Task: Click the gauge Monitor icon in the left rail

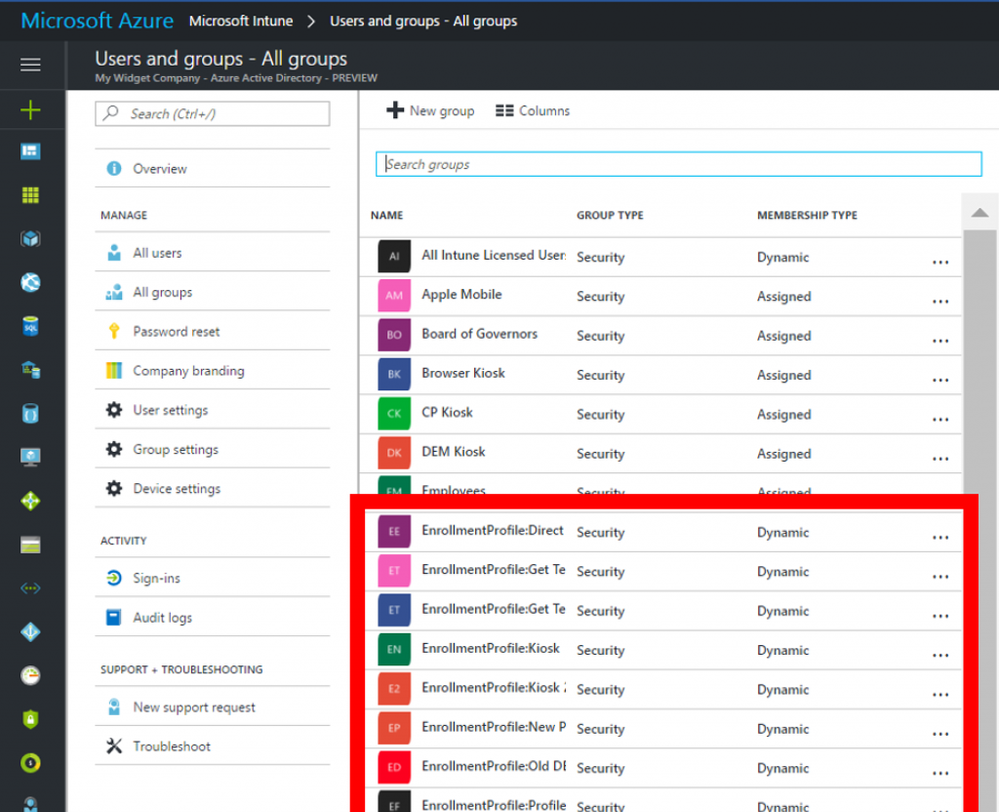Action: pos(30,675)
